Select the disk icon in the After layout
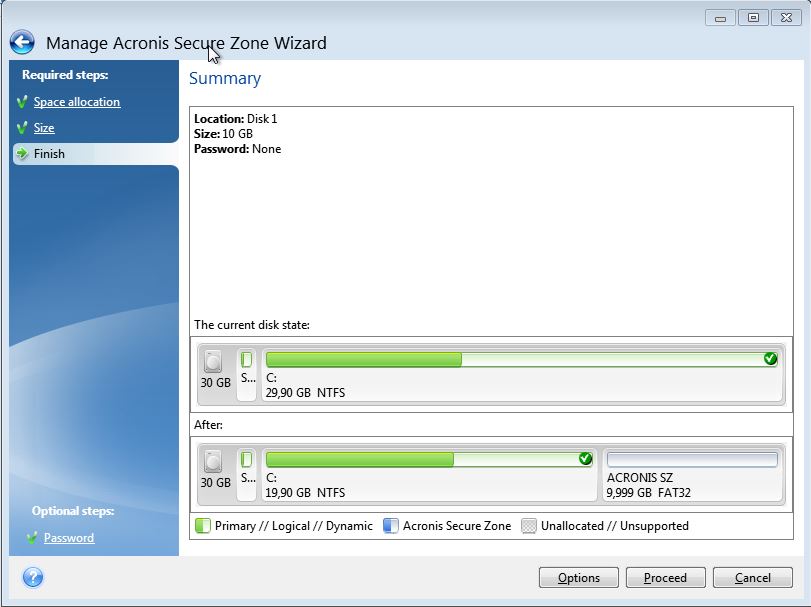The image size is (811, 607). pos(213,461)
